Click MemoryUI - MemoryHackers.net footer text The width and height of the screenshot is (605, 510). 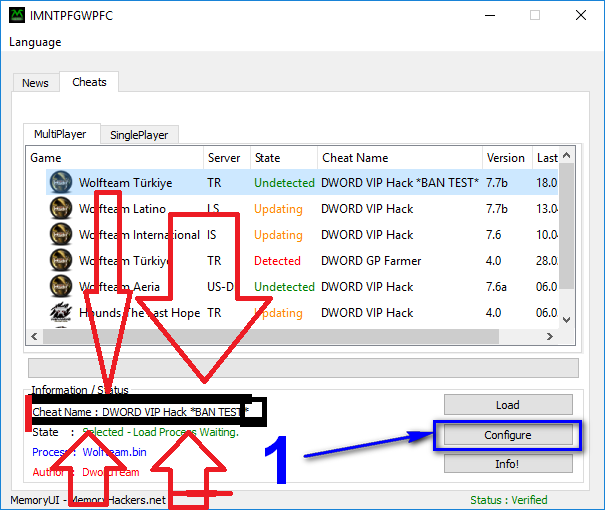tap(88, 500)
